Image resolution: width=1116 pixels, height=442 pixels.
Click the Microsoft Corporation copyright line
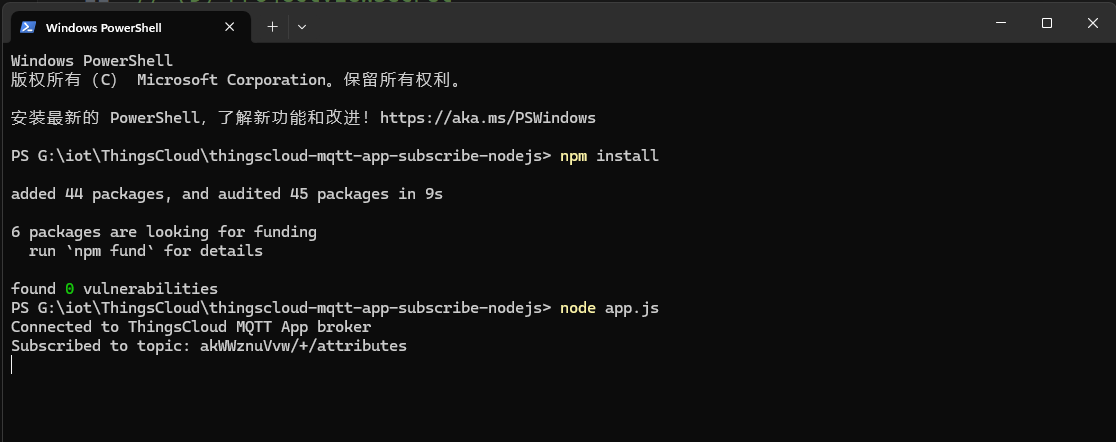click(236, 80)
